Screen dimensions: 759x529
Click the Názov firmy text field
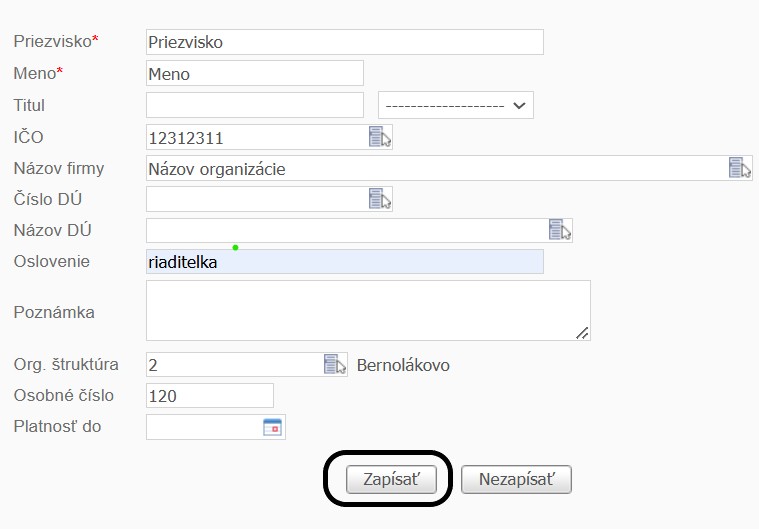pos(435,168)
